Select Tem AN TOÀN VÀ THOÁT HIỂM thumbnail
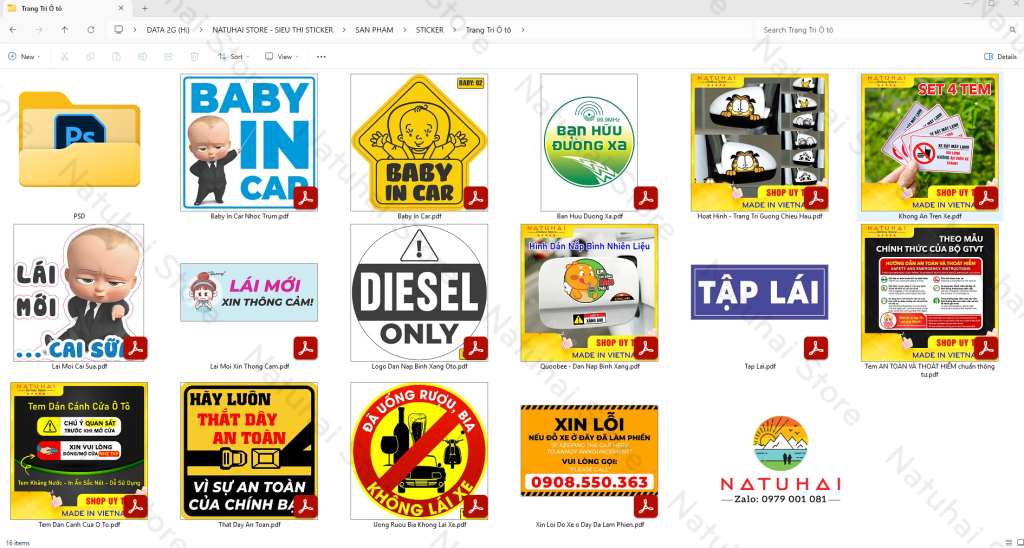Screen dimensions: 1024x548 tap(930, 293)
